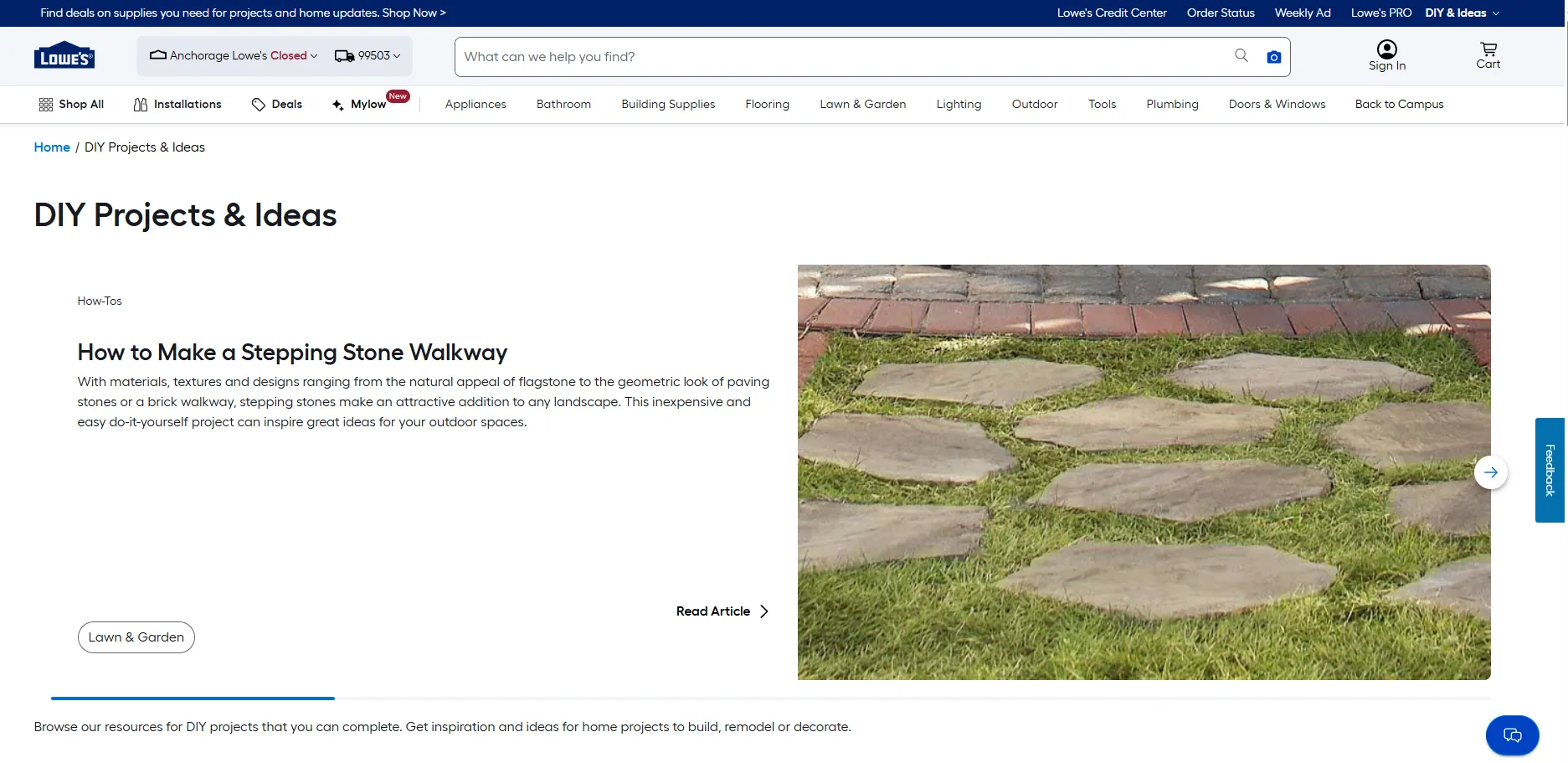View the shopping Cart icon
Screen dimensions: 1568x763
1488,49
